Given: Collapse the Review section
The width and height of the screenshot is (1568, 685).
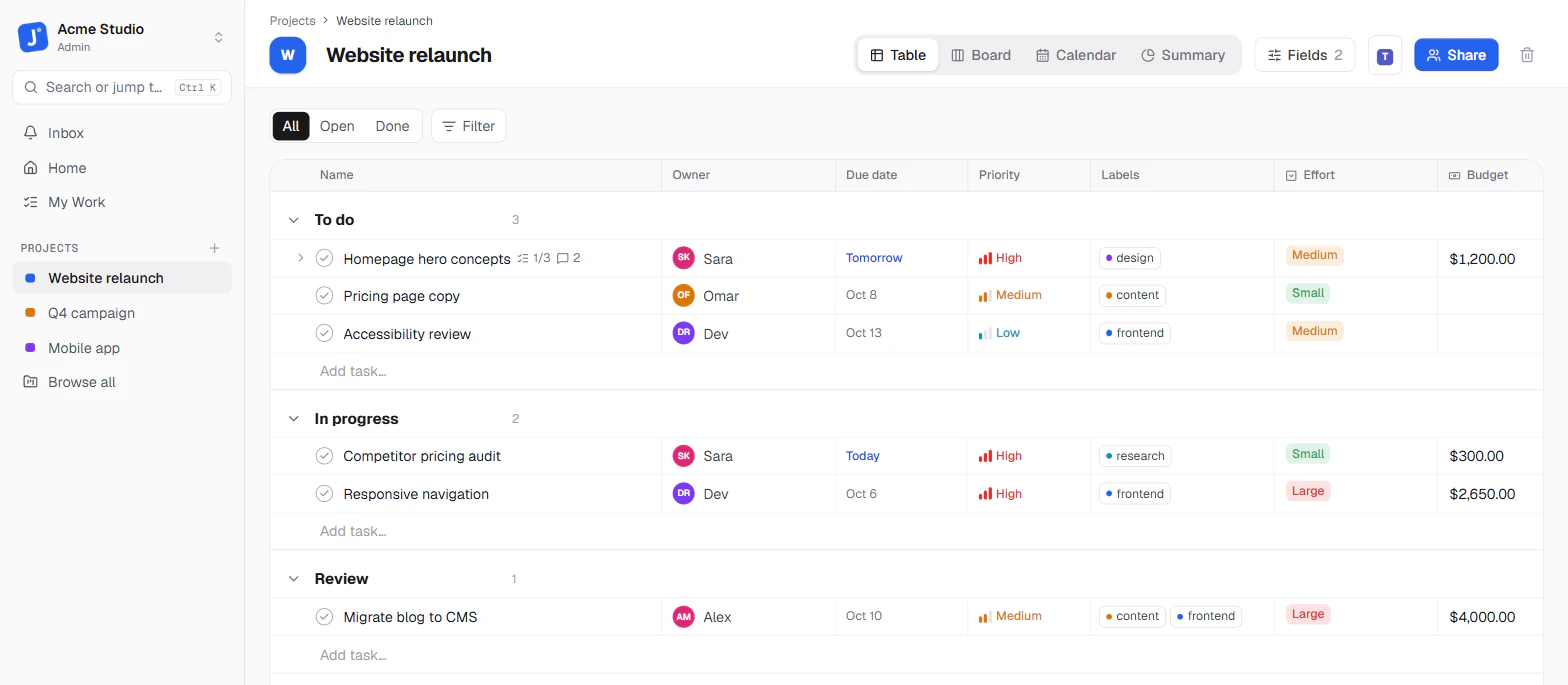Looking at the screenshot, I should pos(293,579).
